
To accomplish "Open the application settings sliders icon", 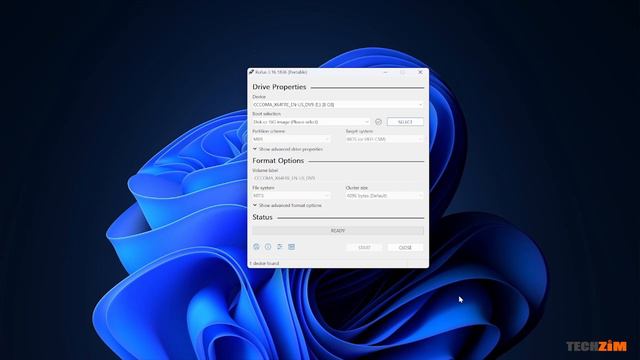I will (x=280, y=247).
